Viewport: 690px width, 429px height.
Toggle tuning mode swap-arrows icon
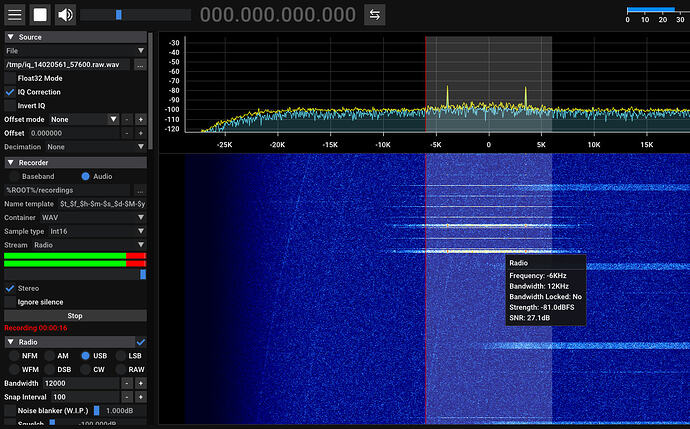[374, 15]
